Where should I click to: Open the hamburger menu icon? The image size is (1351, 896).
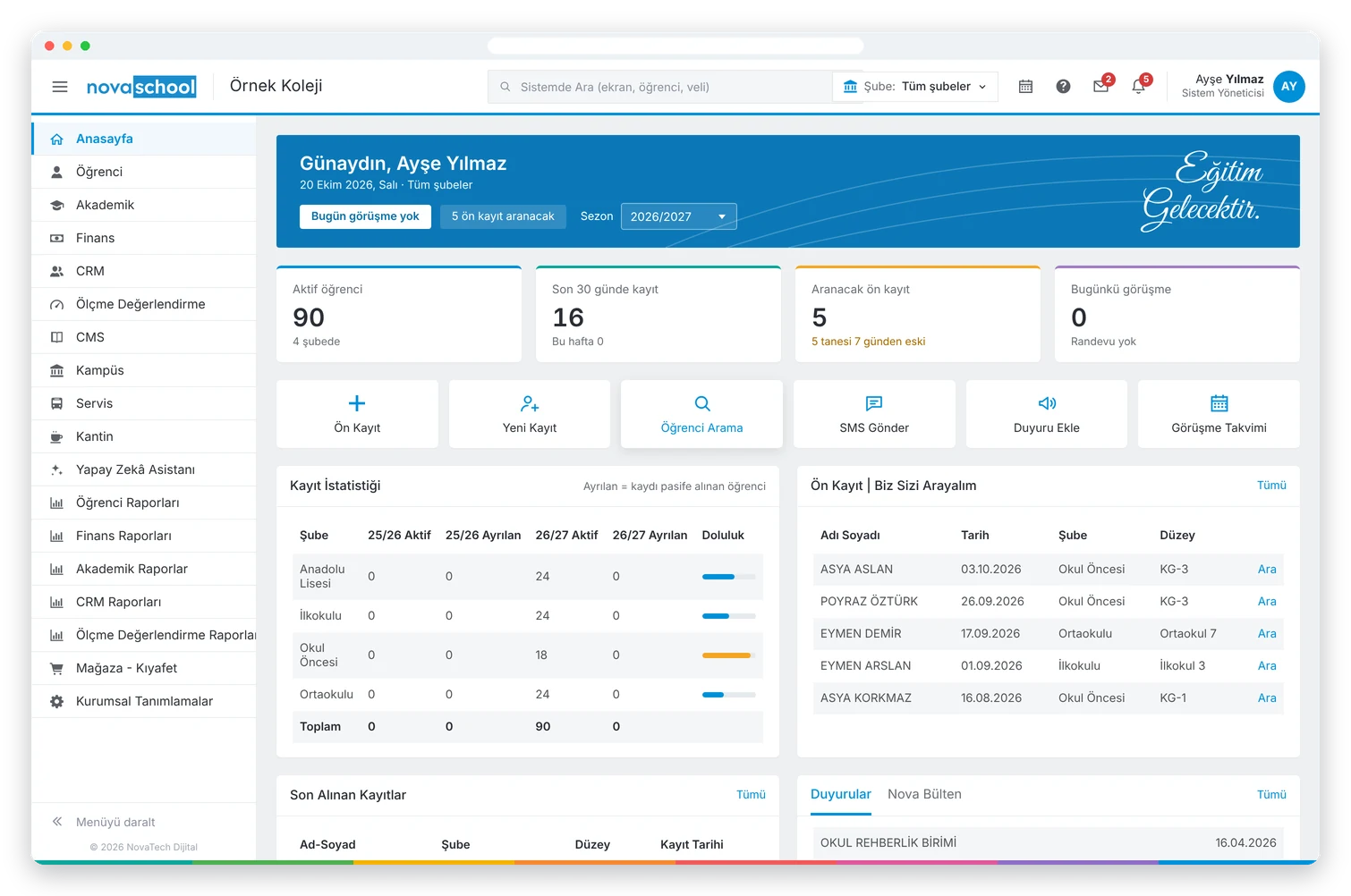click(60, 87)
